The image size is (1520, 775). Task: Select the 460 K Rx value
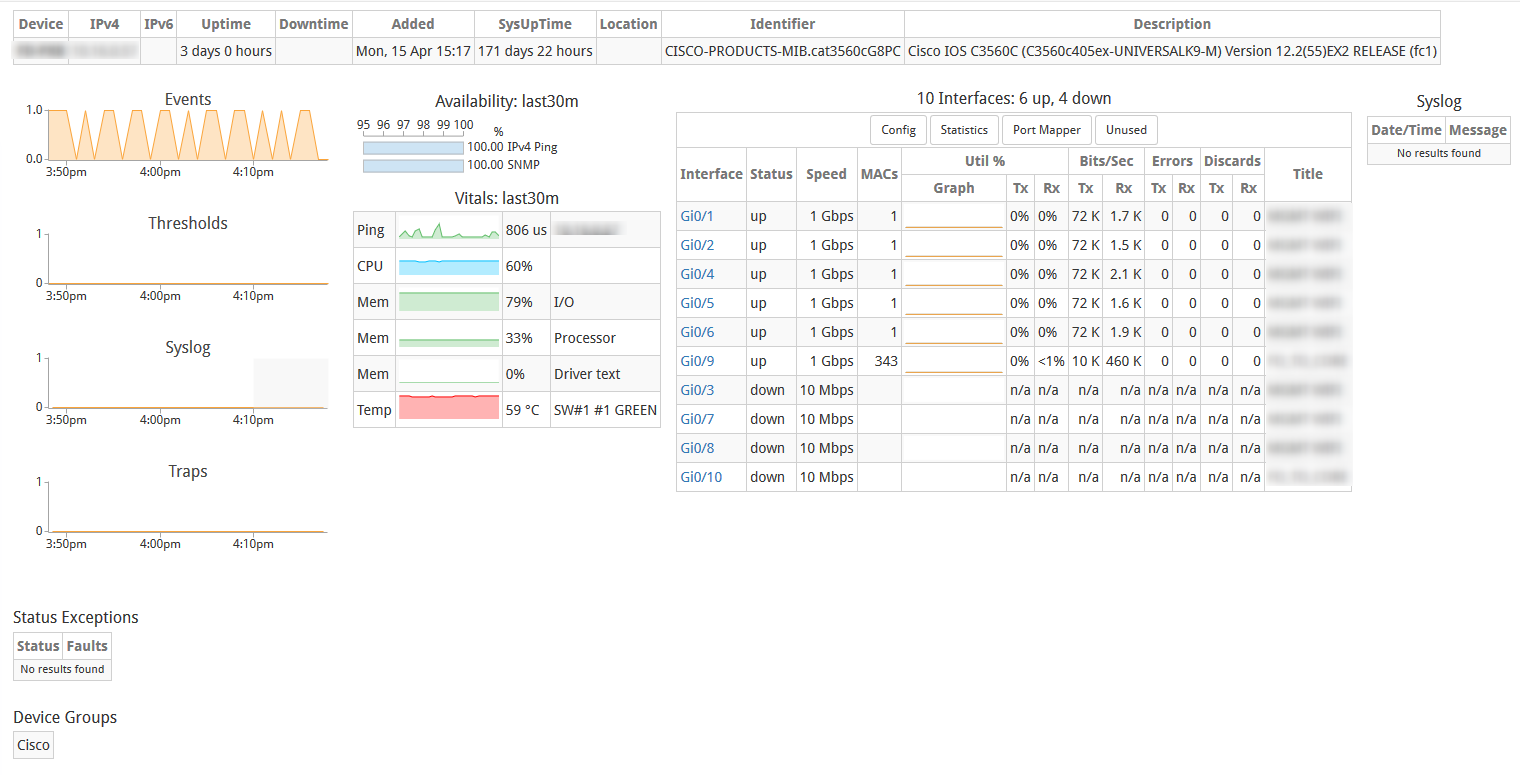tap(1123, 361)
